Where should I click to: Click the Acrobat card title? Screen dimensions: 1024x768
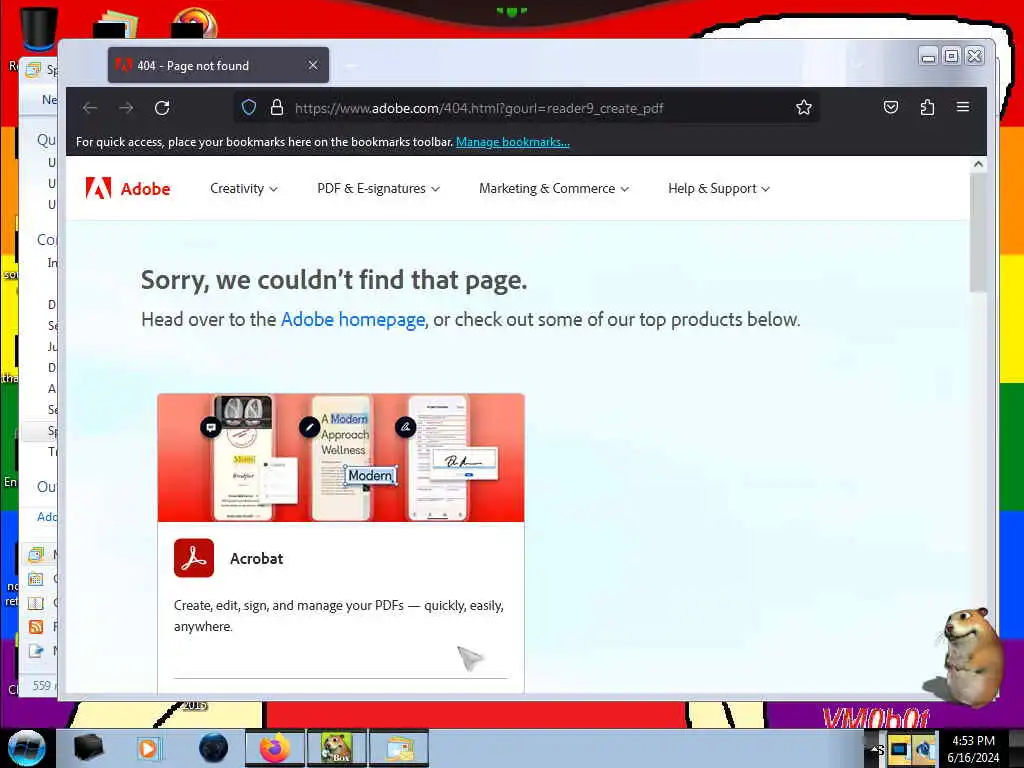(257, 558)
